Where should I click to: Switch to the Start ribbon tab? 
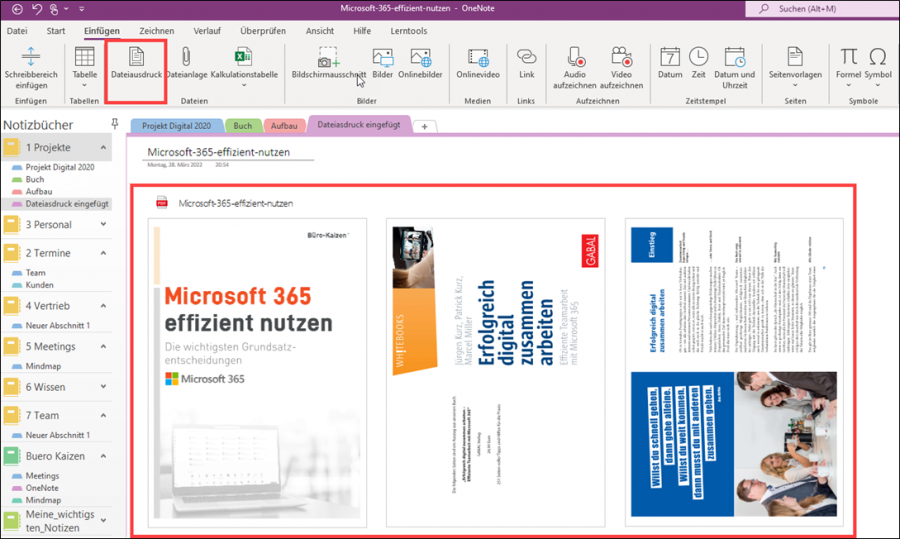click(56, 31)
